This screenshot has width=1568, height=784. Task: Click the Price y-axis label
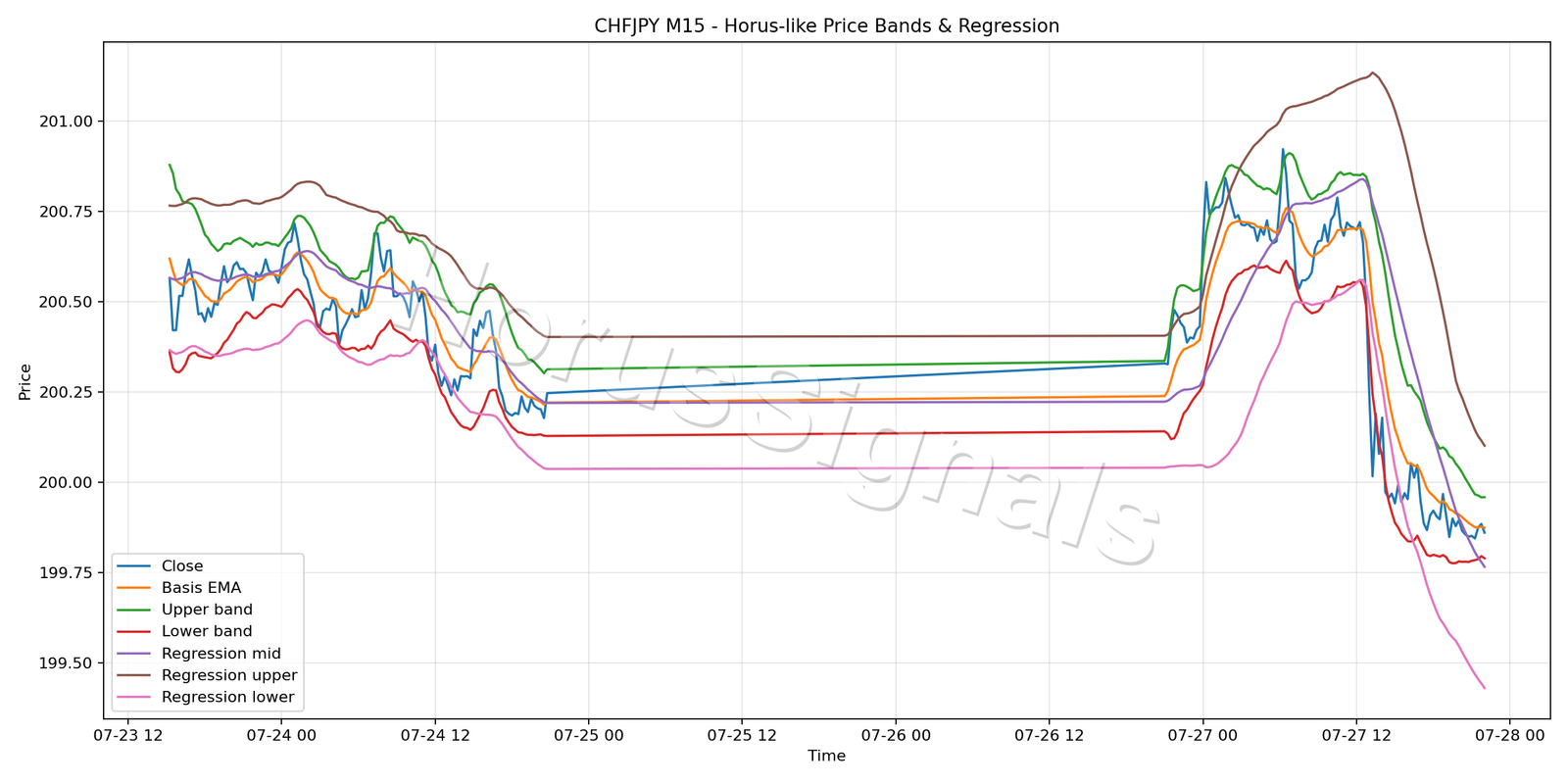(x=25, y=382)
